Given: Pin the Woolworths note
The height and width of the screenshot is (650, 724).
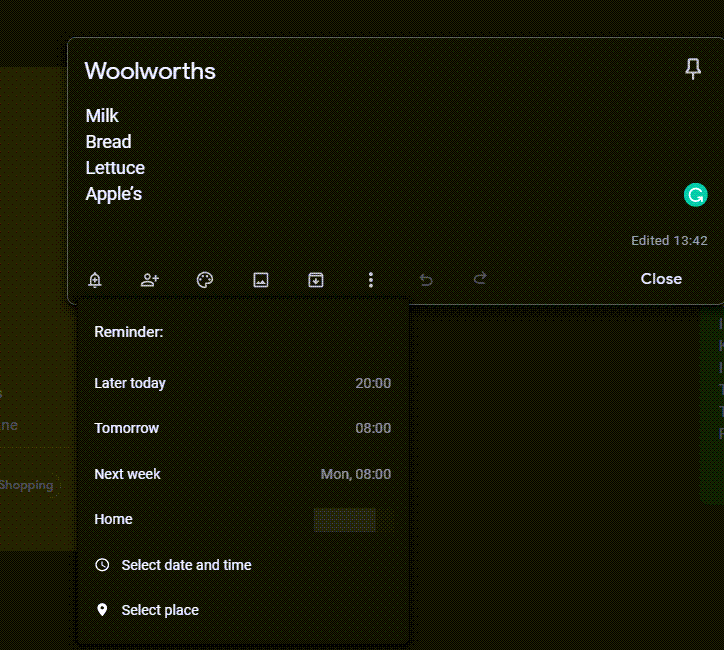Looking at the screenshot, I should click(x=693, y=69).
